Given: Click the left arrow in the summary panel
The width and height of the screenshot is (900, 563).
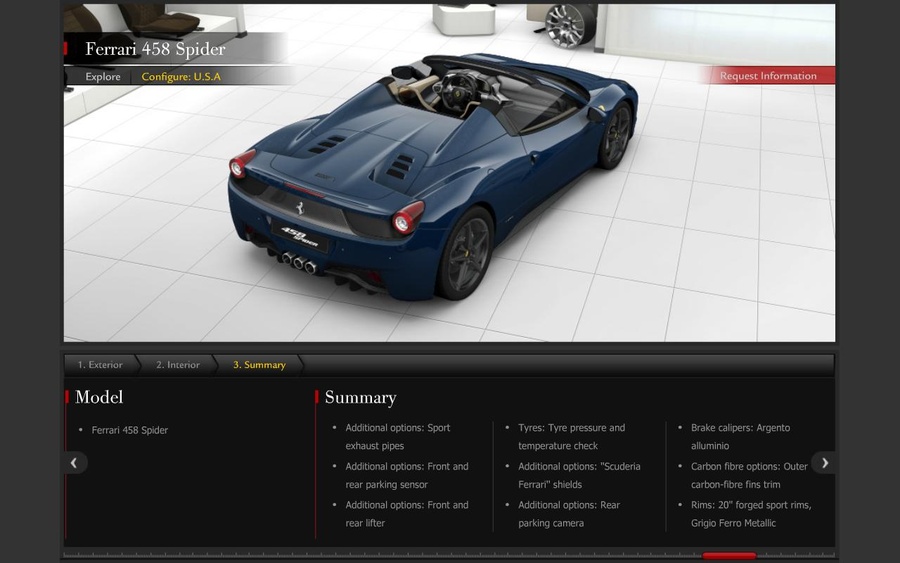Looking at the screenshot, I should pos(74,463).
